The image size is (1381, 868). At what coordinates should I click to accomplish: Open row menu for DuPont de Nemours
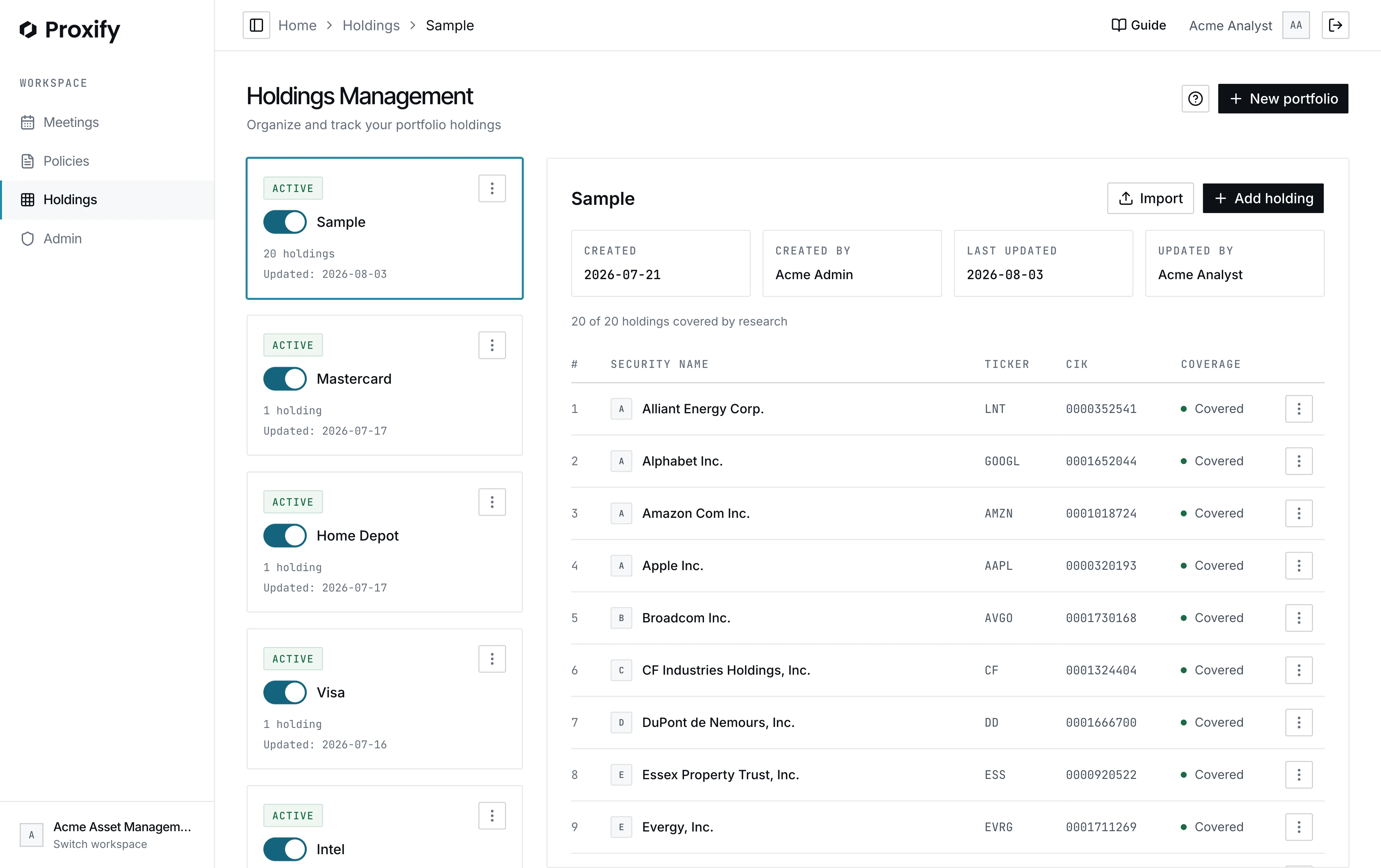[x=1298, y=722]
